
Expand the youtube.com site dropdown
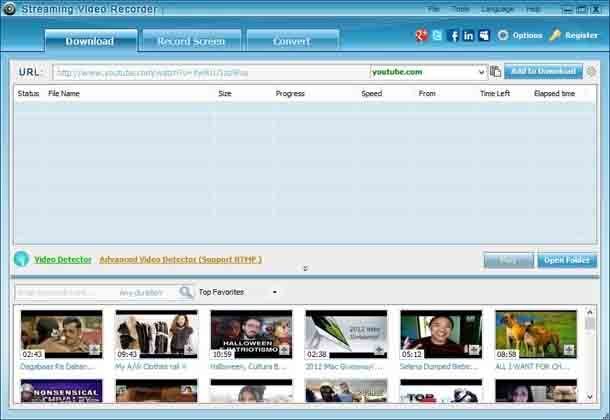click(x=481, y=72)
